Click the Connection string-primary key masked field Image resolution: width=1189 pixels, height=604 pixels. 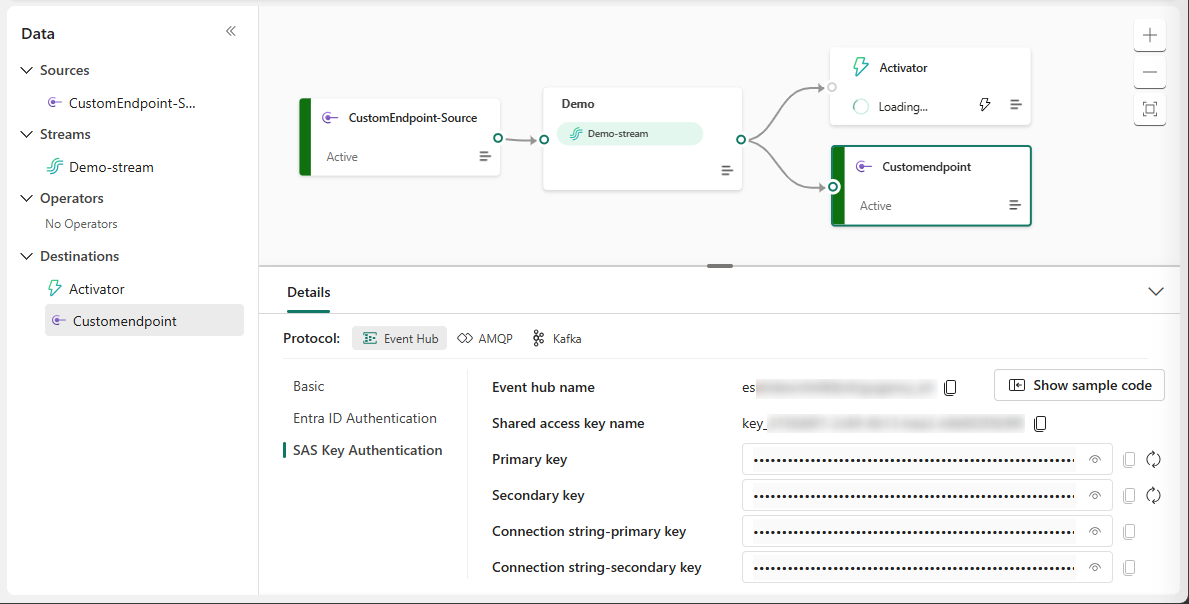click(927, 531)
